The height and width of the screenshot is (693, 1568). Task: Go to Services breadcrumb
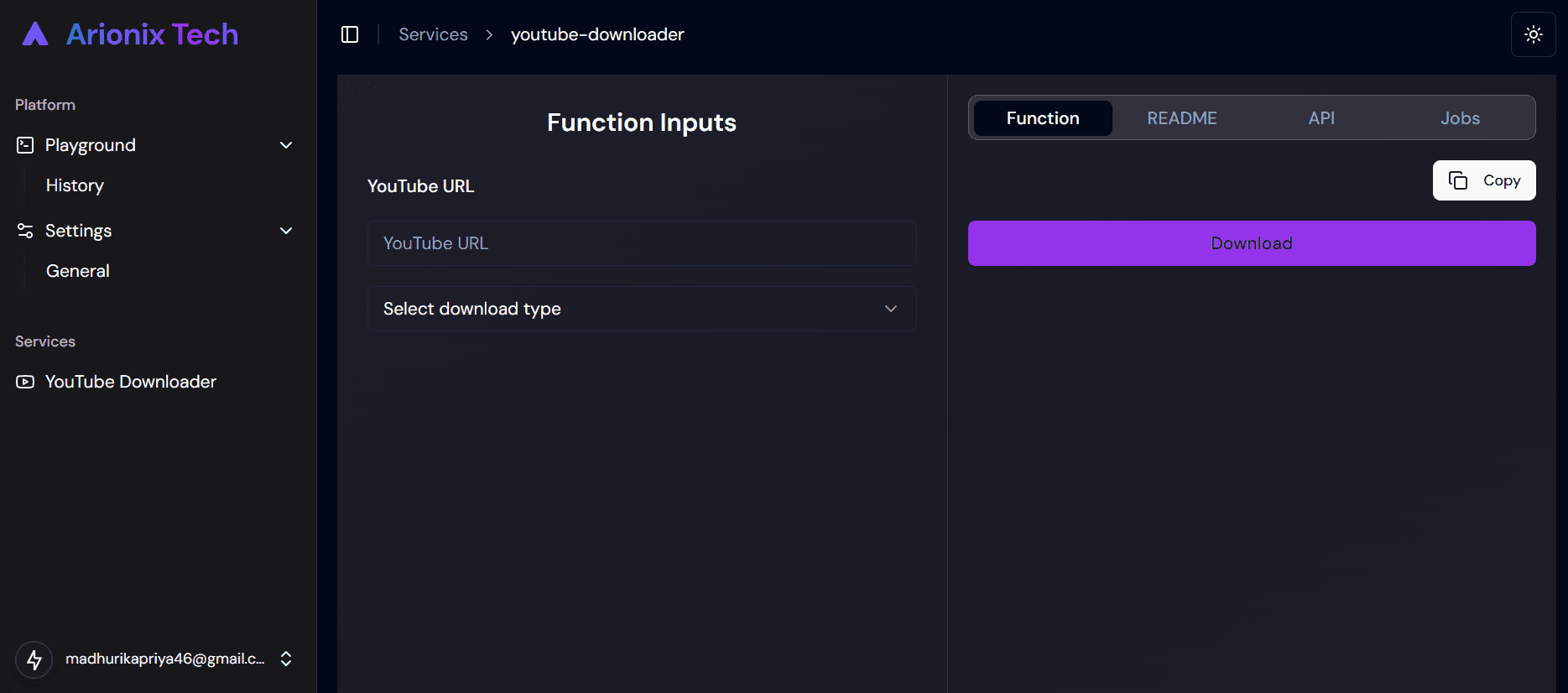tap(433, 34)
